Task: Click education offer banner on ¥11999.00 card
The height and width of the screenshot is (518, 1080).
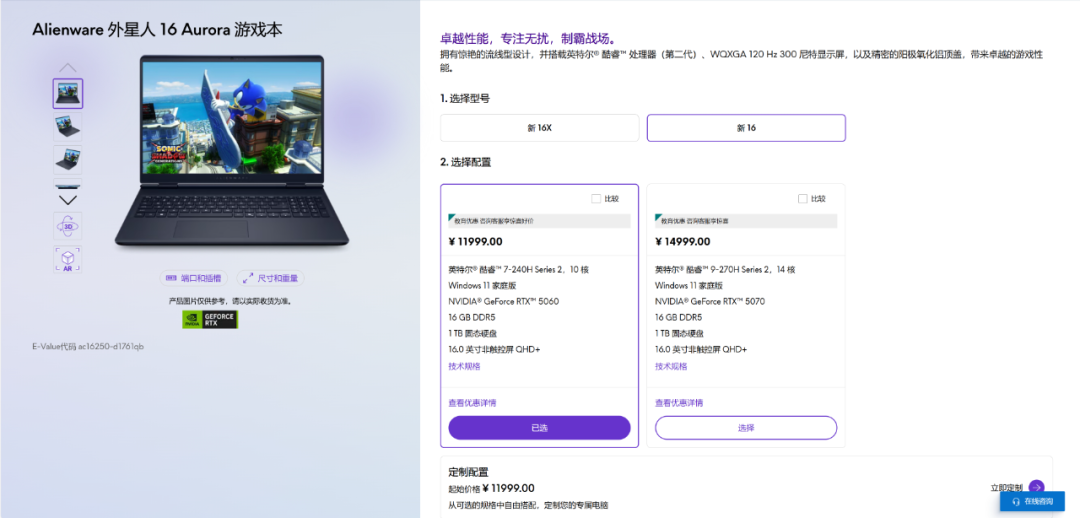Action: [539, 221]
